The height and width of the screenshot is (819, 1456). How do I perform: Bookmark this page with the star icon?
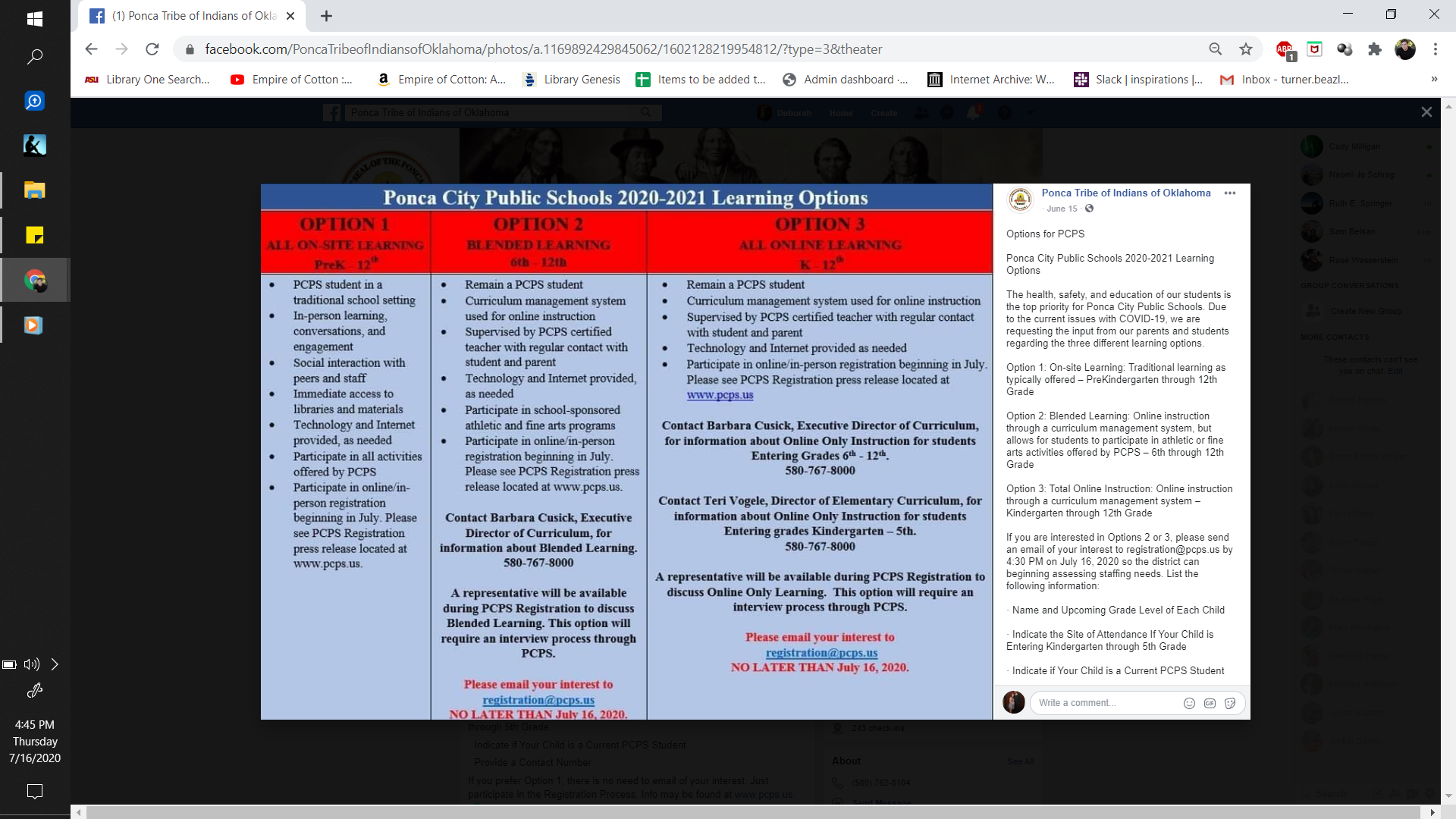pyautogui.click(x=1246, y=49)
